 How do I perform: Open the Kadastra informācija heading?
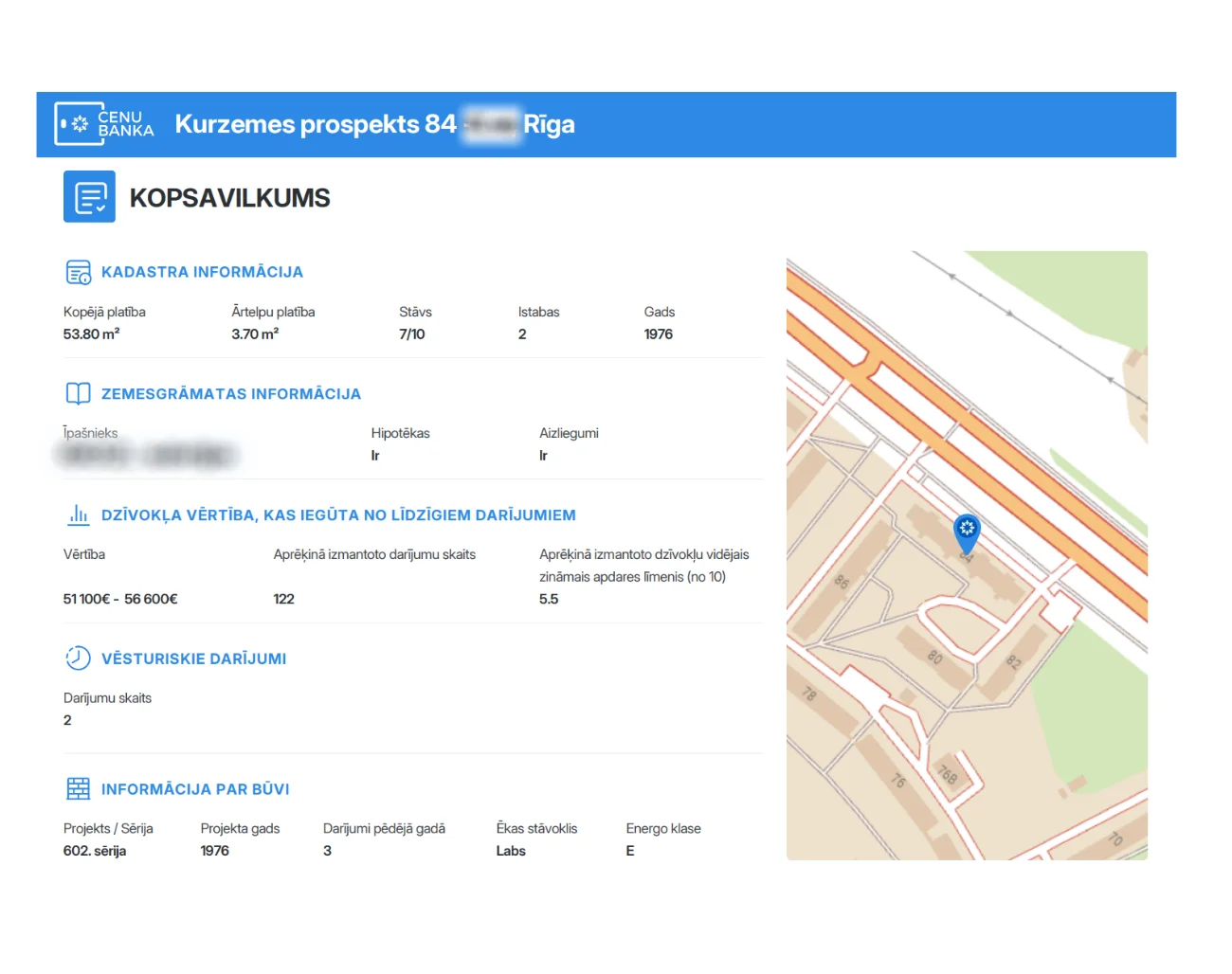tap(202, 272)
